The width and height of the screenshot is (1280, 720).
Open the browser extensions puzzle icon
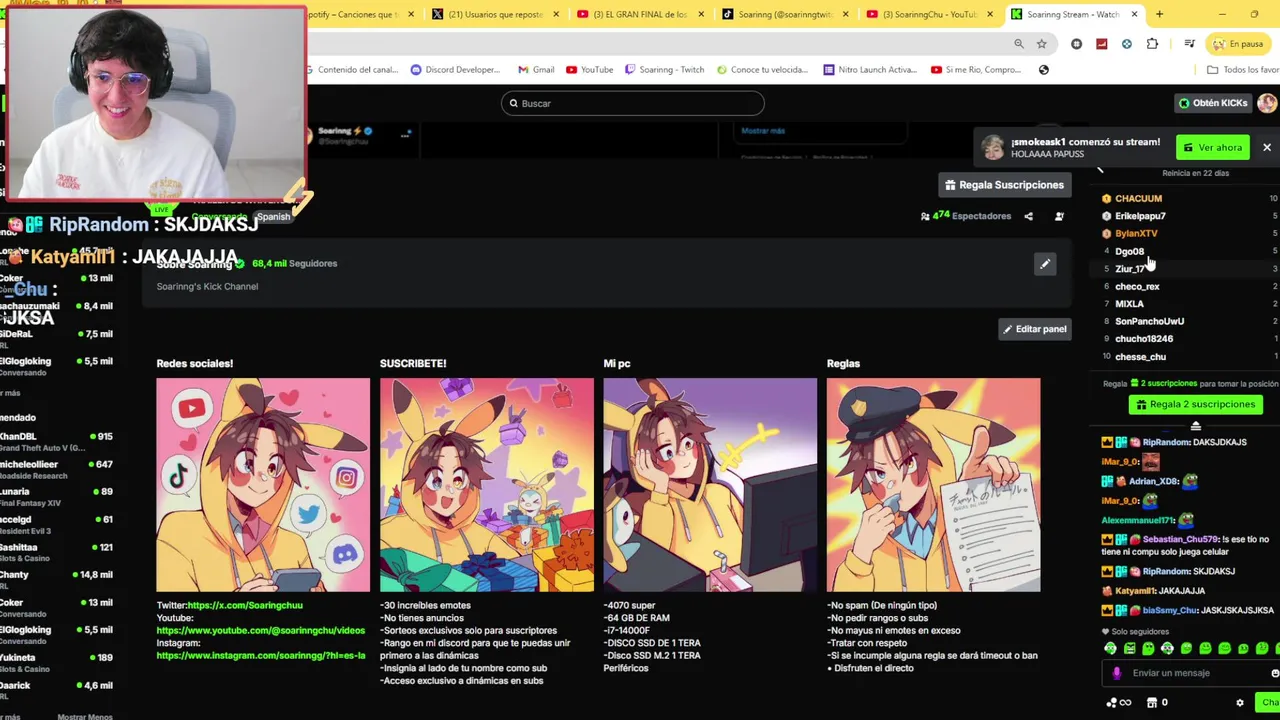pos(1152,44)
